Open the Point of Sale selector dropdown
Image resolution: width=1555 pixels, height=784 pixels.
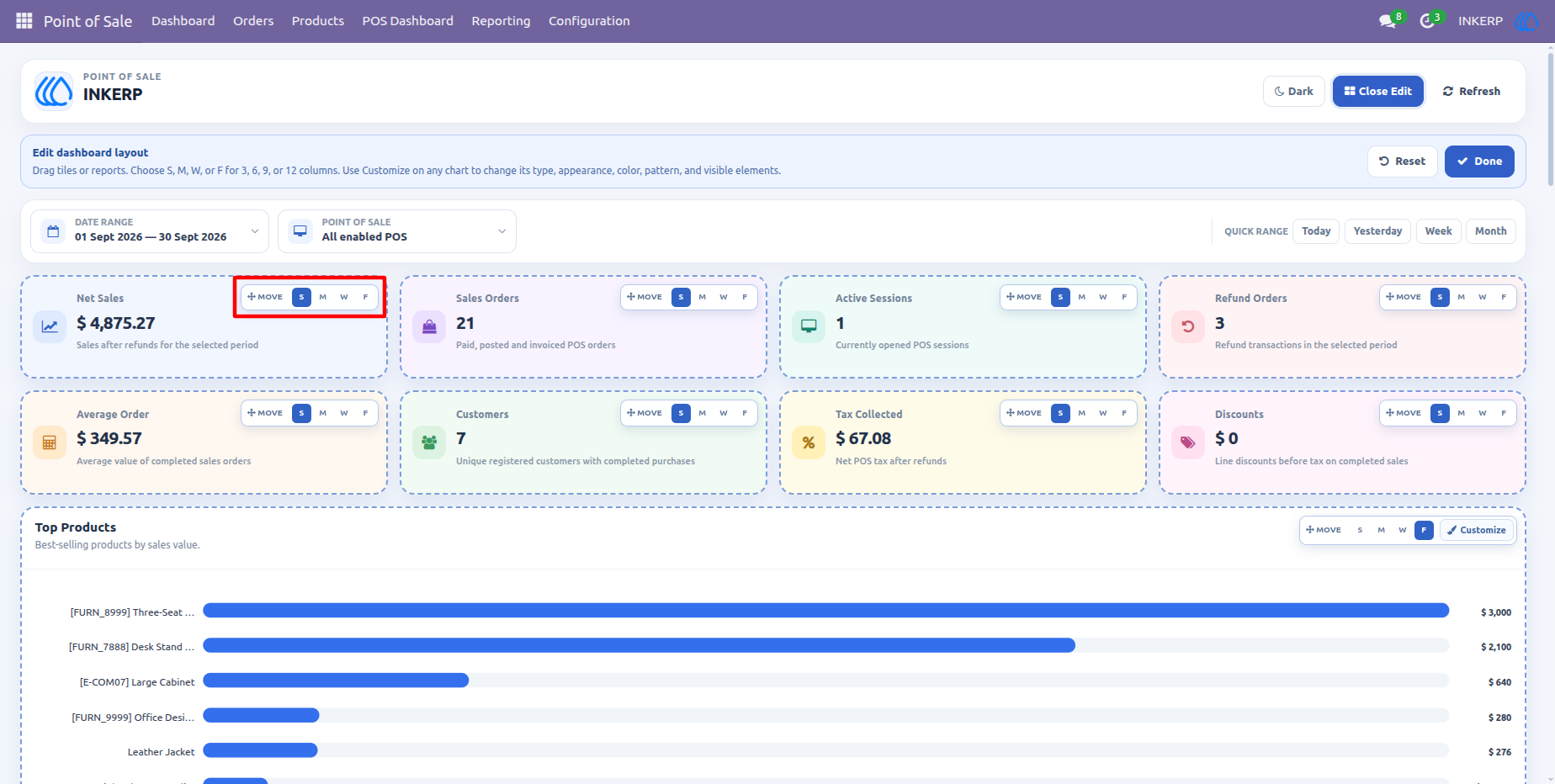coord(397,231)
